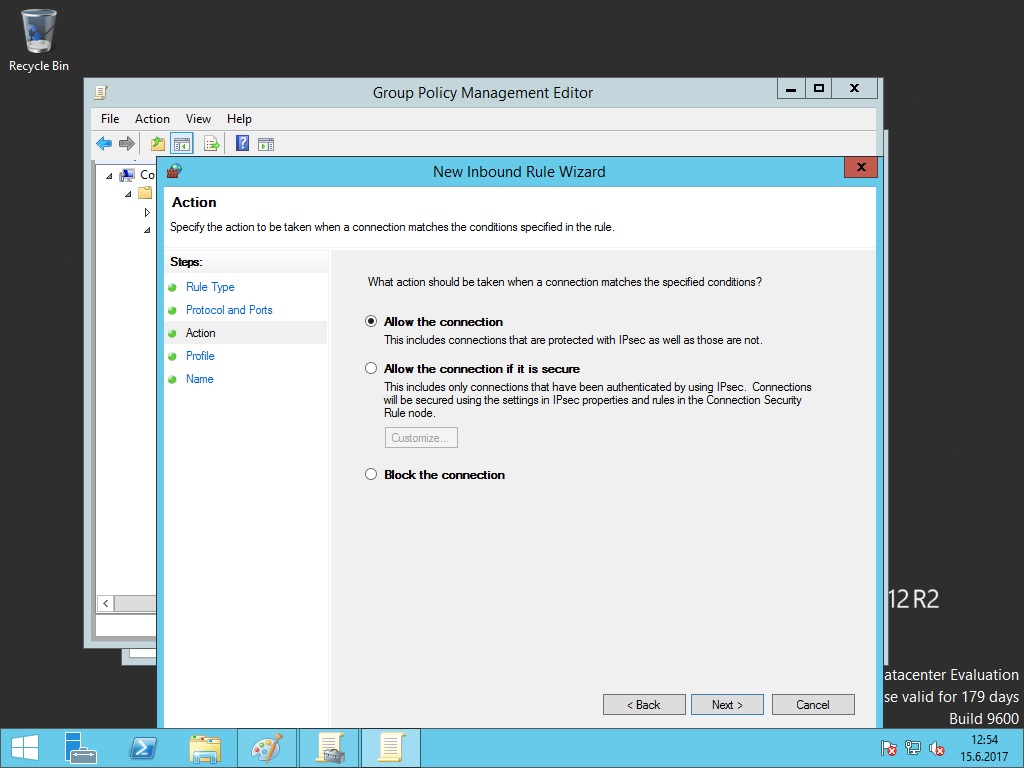
Task: Select 'Block the connection' option
Action: click(371, 475)
